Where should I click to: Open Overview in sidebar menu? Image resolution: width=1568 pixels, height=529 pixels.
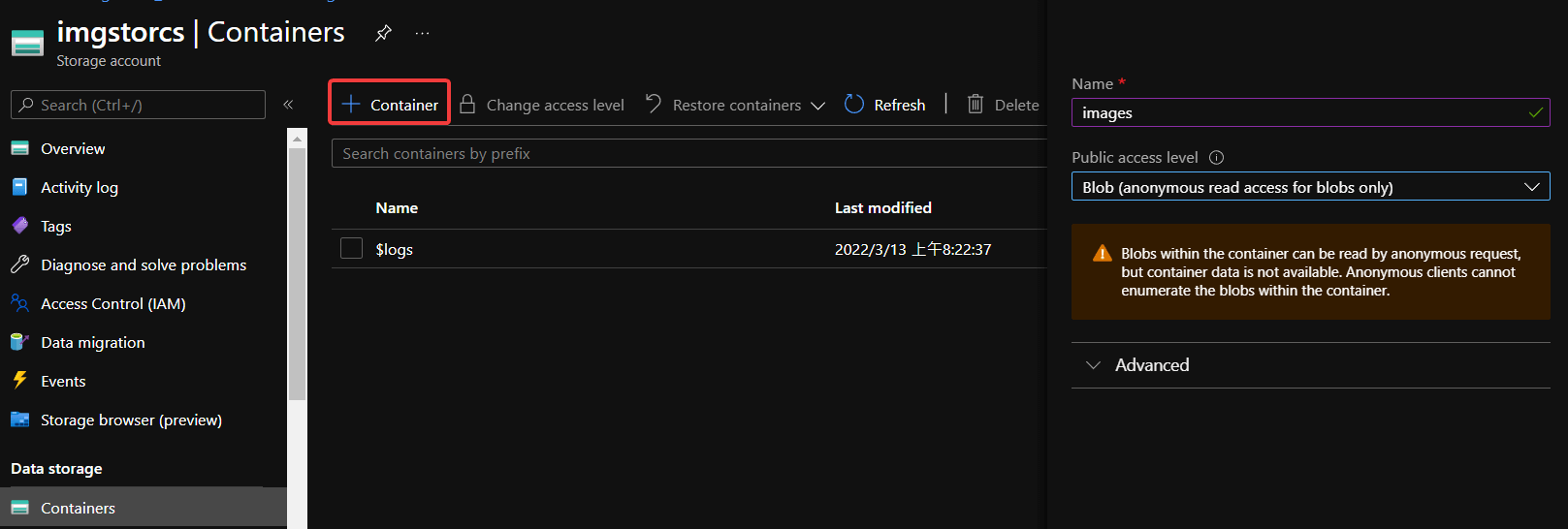[x=73, y=148]
